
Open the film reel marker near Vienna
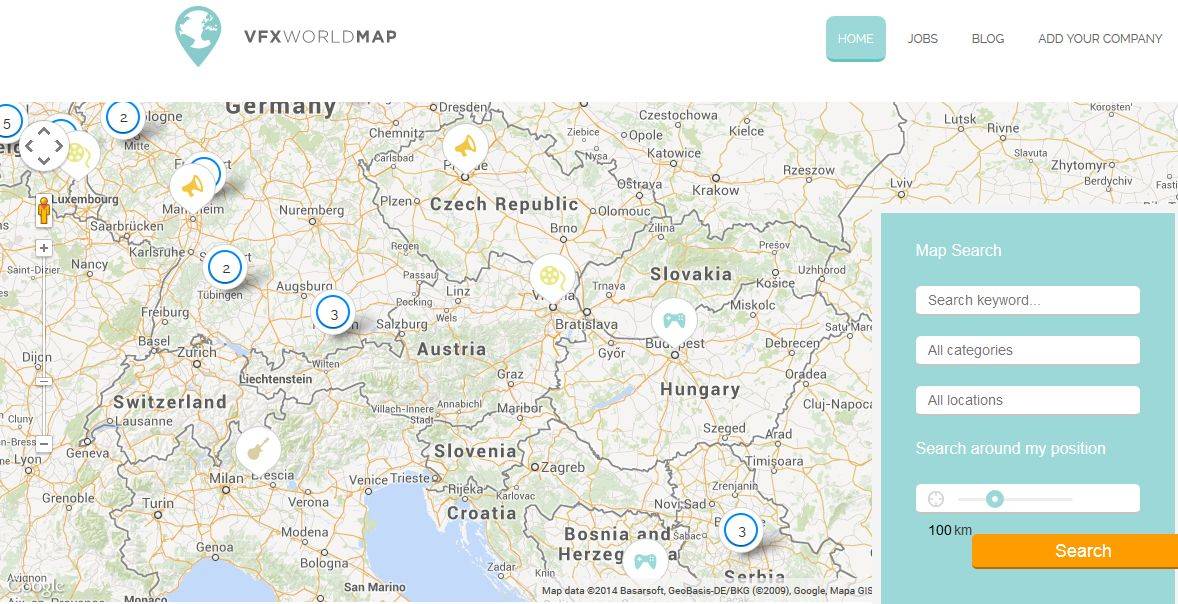point(552,275)
